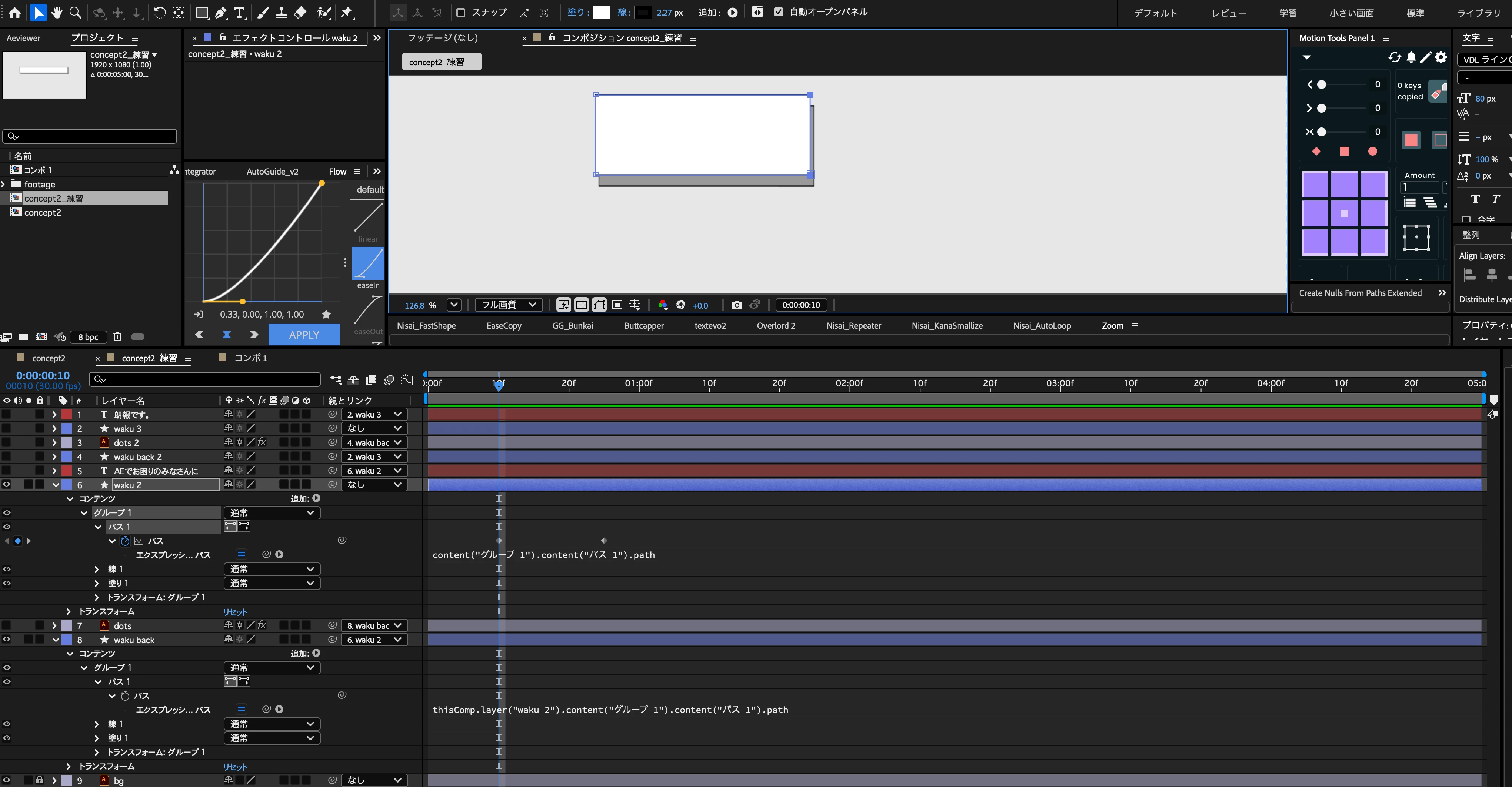Click the path keyframe near 01:00f
This screenshot has width=1512, height=787.
click(x=603, y=540)
